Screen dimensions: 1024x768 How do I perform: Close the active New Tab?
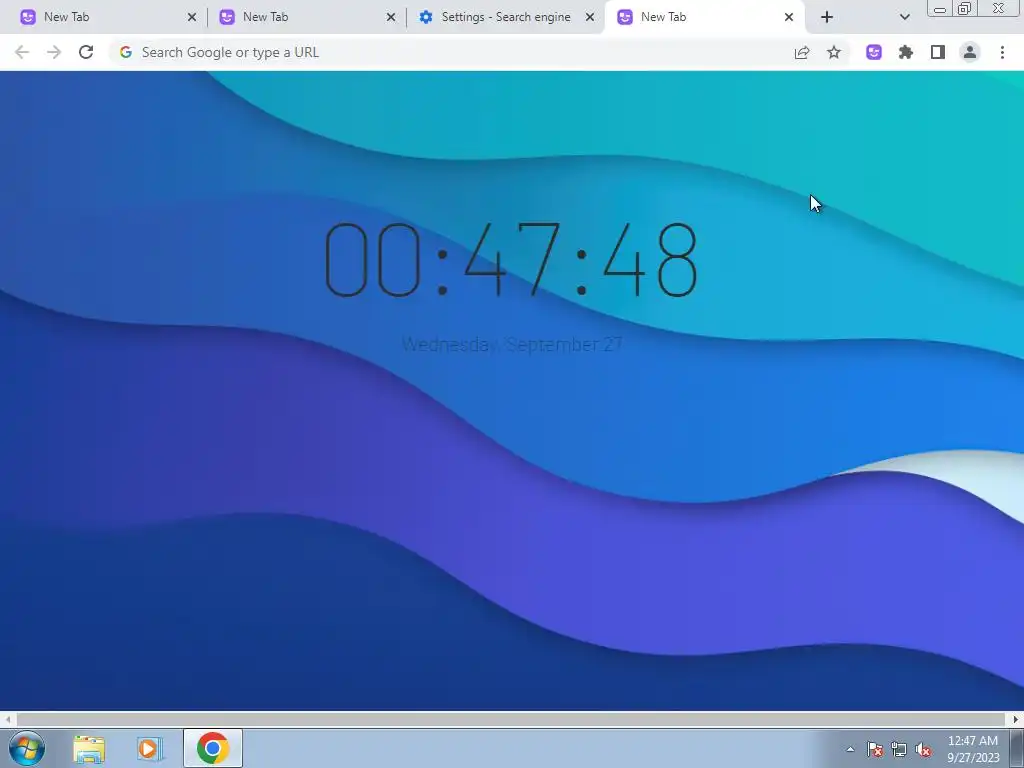tap(789, 17)
